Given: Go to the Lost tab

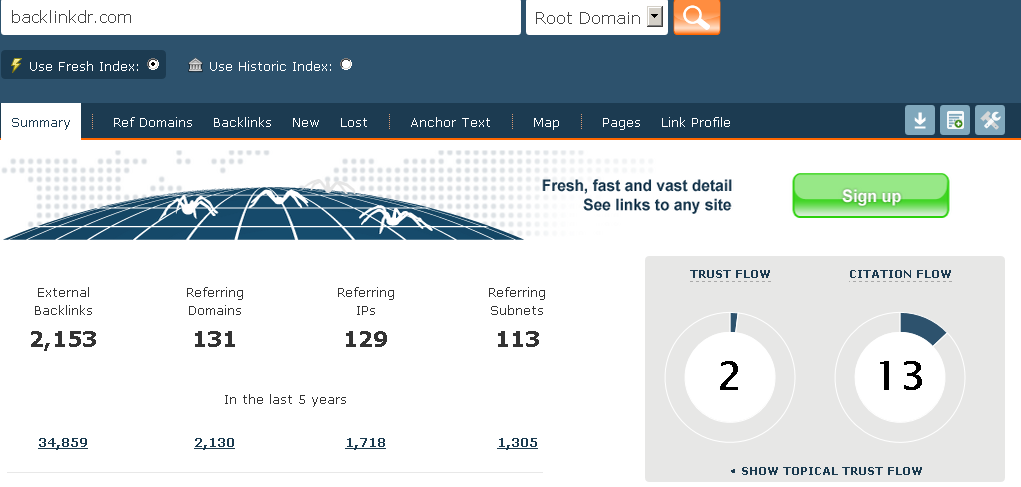Looking at the screenshot, I should pos(354,122).
